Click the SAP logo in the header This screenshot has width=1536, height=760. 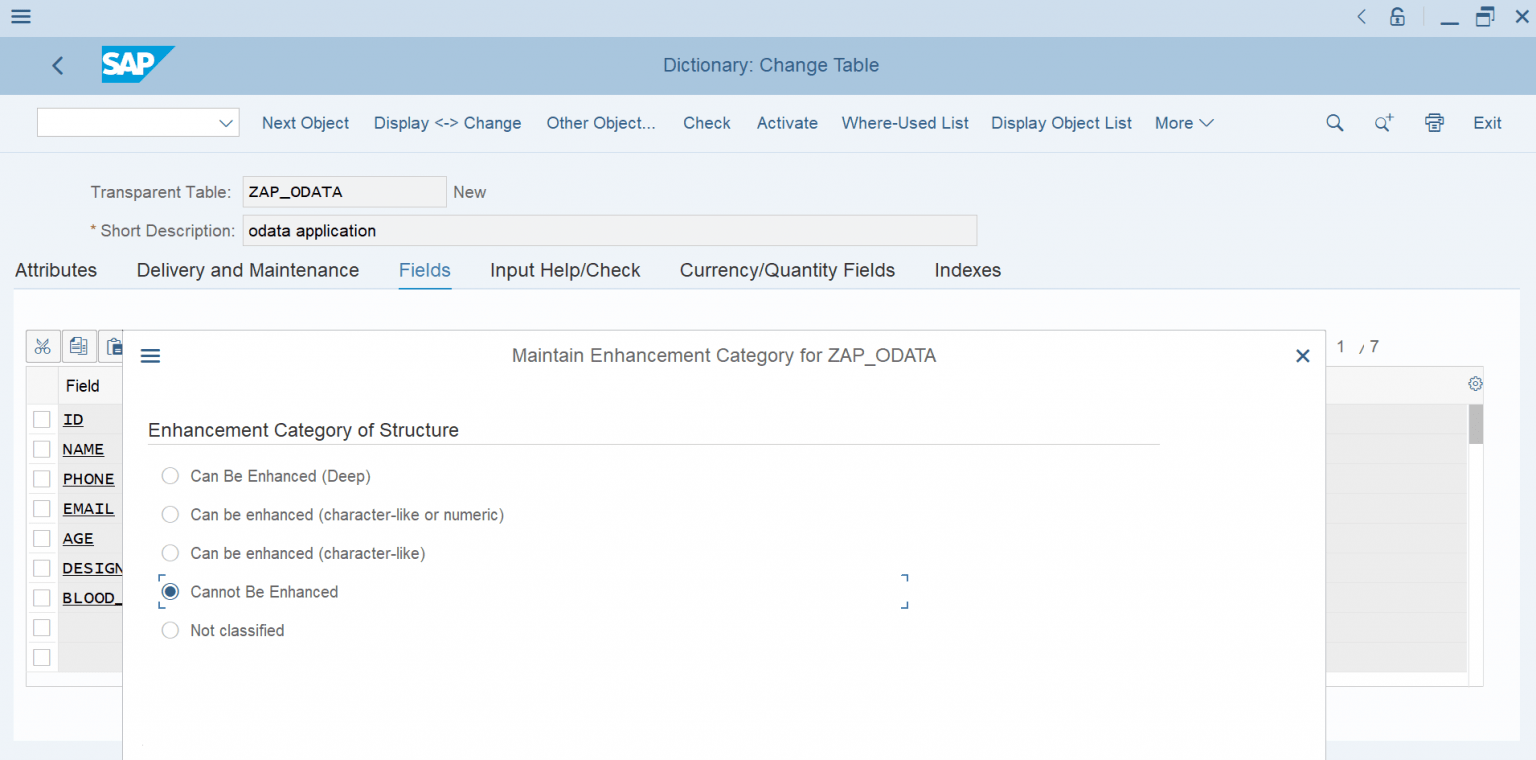tap(137, 64)
